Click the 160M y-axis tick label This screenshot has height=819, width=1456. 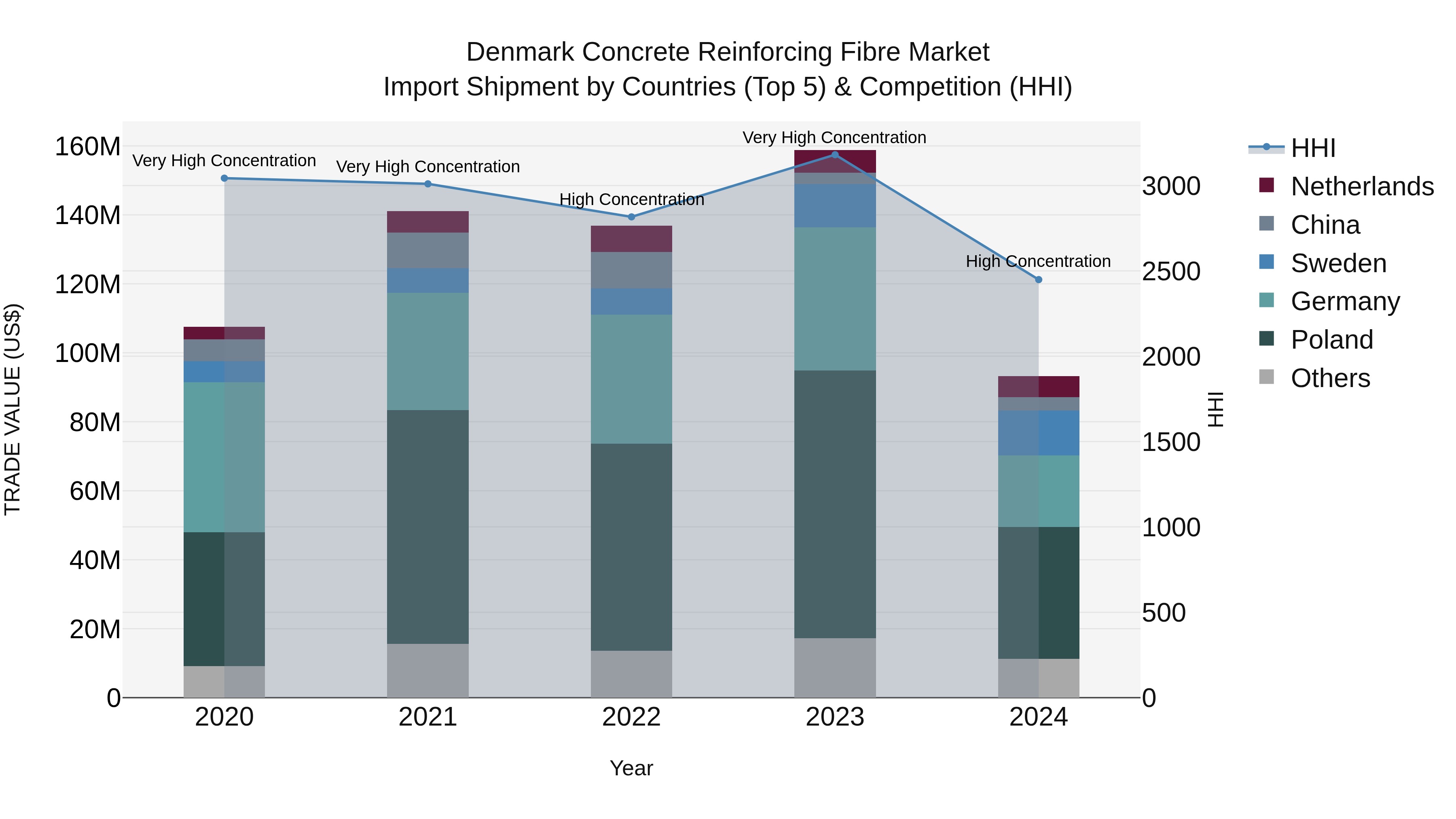[88, 146]
